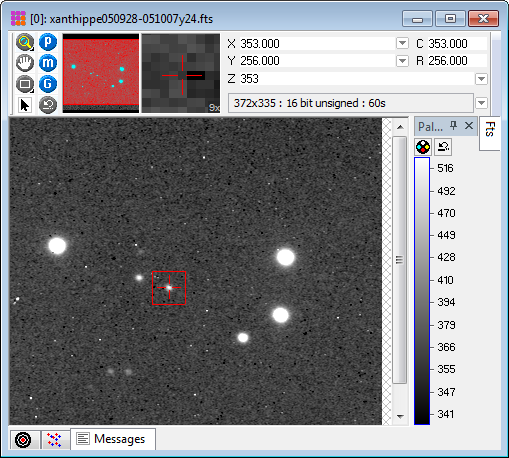Toggle the target bullseye button

23,440
